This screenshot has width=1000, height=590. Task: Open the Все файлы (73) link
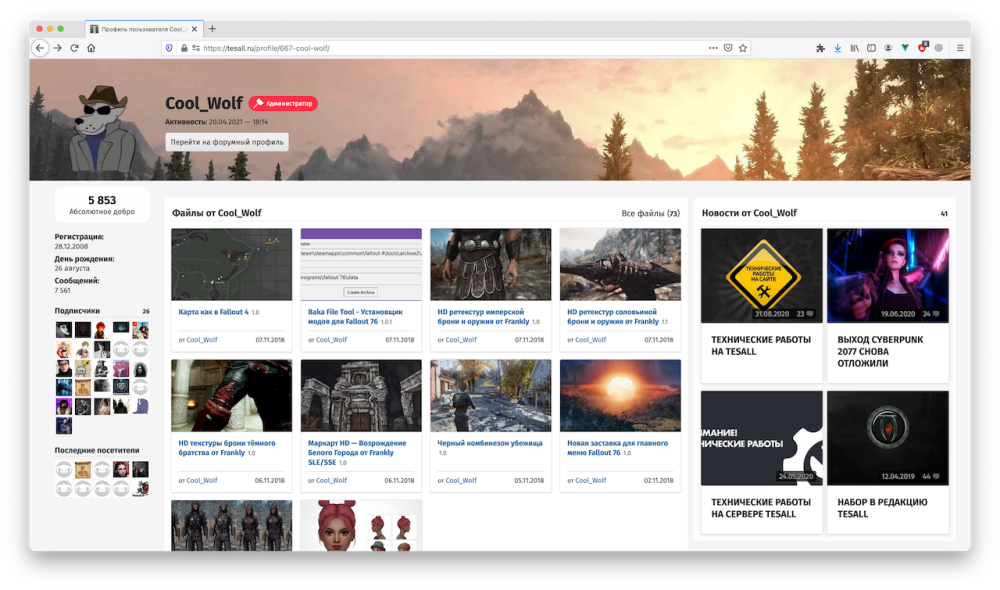(651, 213)
